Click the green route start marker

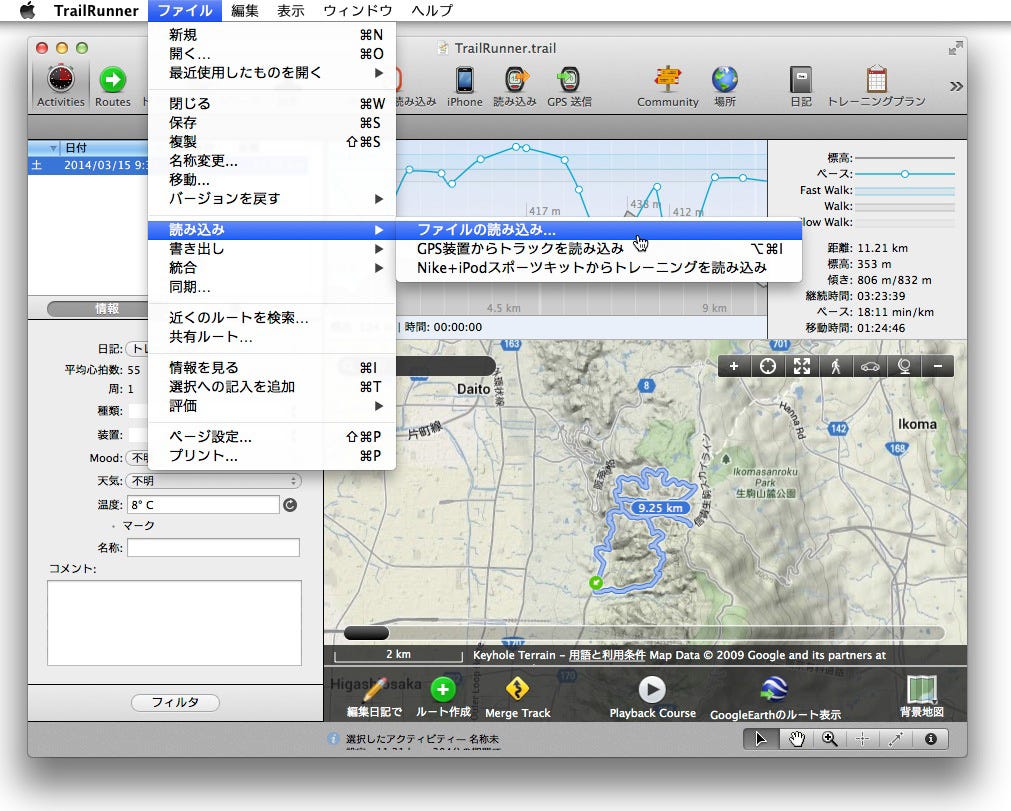click(x=596, y=583)
